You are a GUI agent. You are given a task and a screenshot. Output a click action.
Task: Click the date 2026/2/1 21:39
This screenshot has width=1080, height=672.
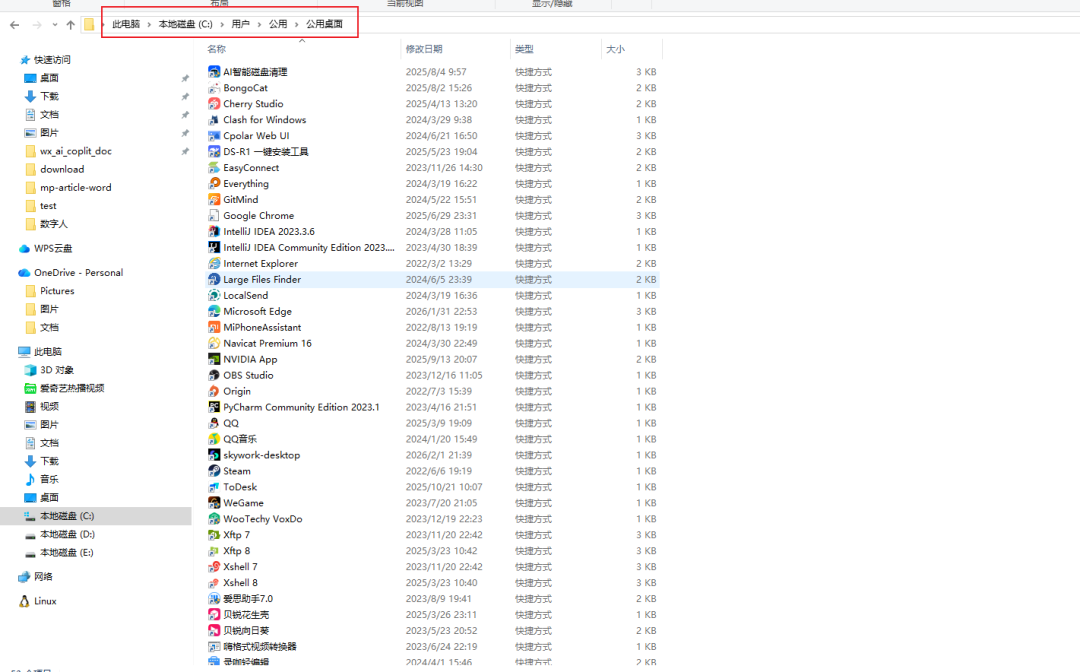[x=439, y=455]
